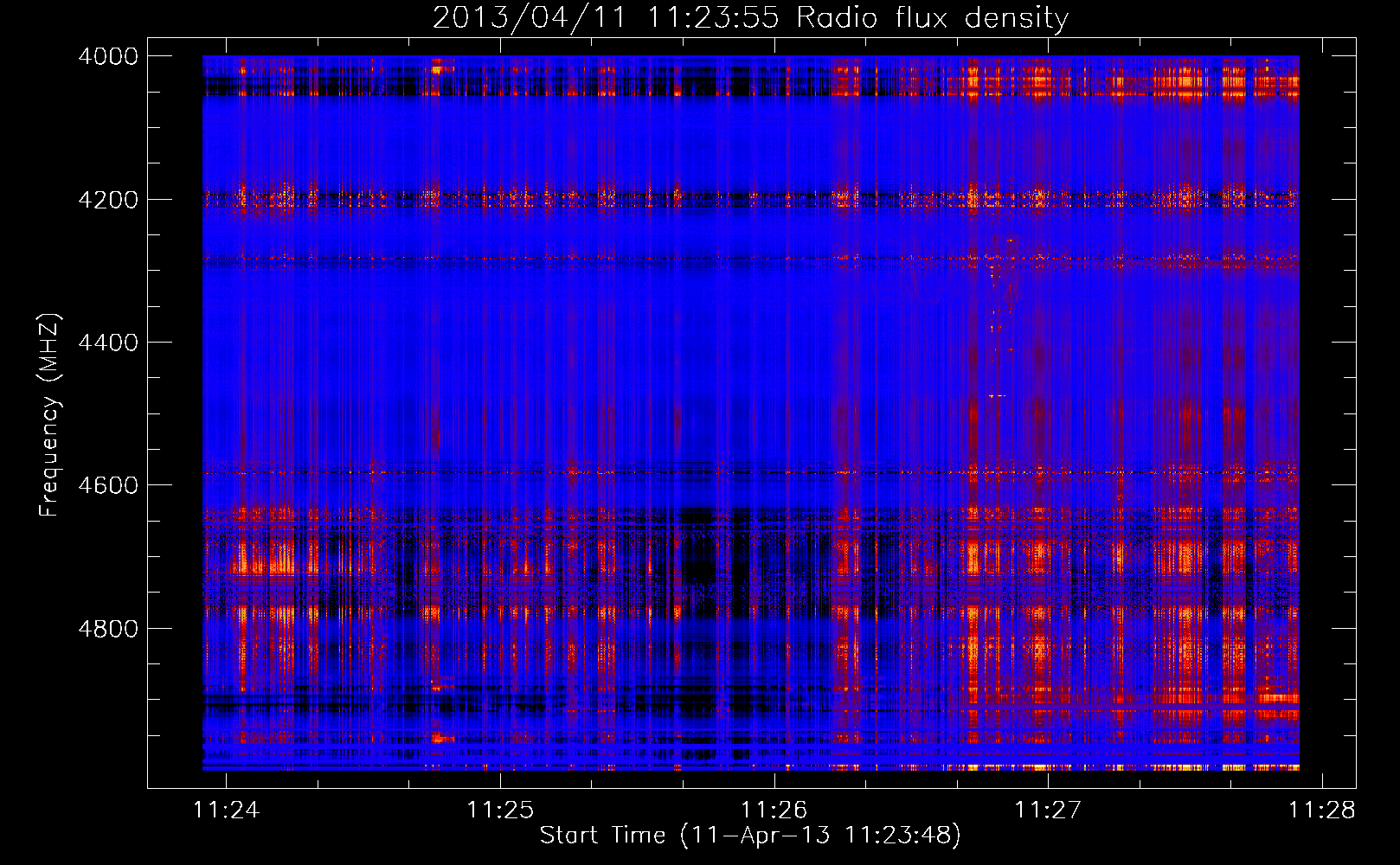The height and width of the screenshot is (865, 1400).
Task: Click the "Start Time (11-Apr-13 11:23:48)" axis title
Action: click(750, 836)
